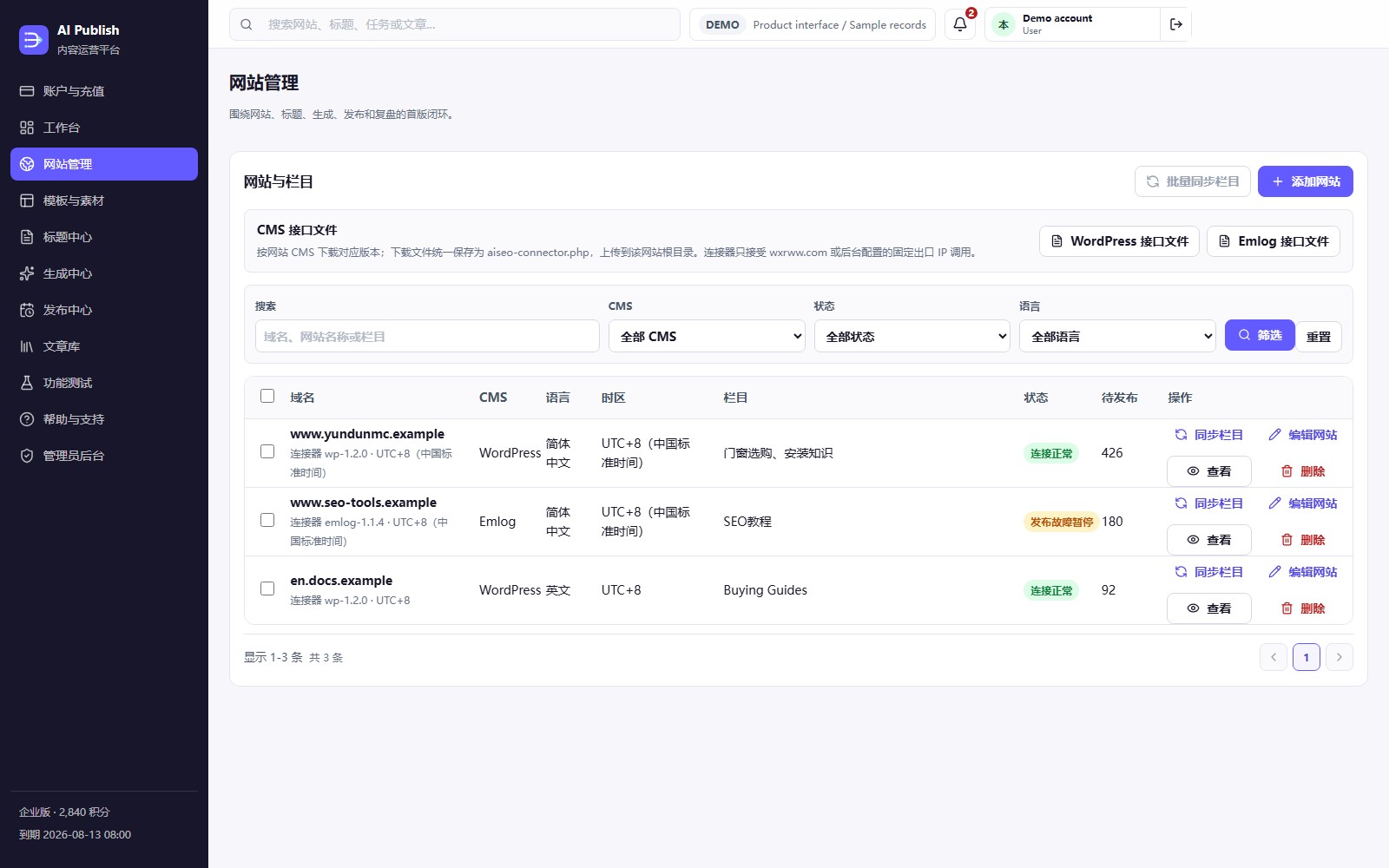Open 工作台 in the sidebar
The height and width of the screenshot is (868, 1389).
pyautogui.click(x=104, y=128)
